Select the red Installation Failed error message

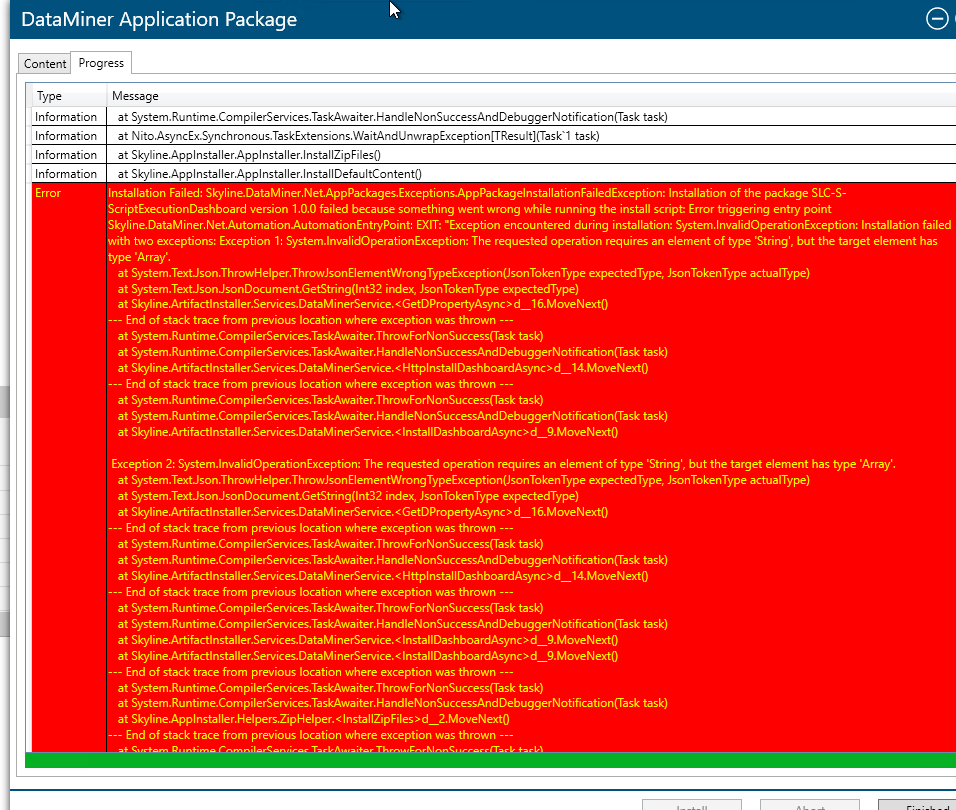531,467
